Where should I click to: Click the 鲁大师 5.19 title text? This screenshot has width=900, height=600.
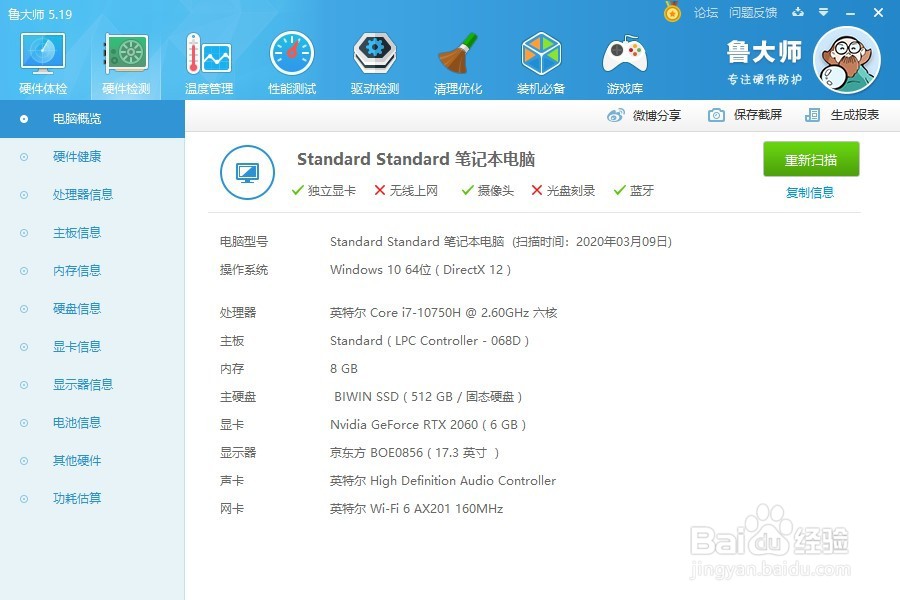point(40,14)
